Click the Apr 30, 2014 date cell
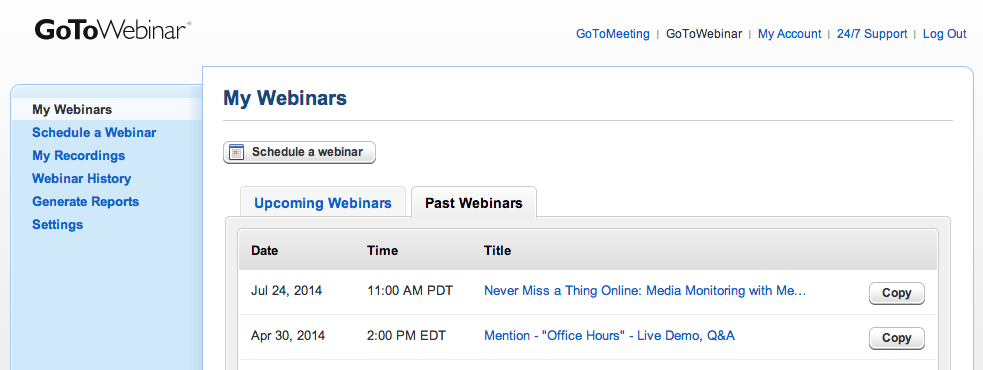 click(288, 336)
